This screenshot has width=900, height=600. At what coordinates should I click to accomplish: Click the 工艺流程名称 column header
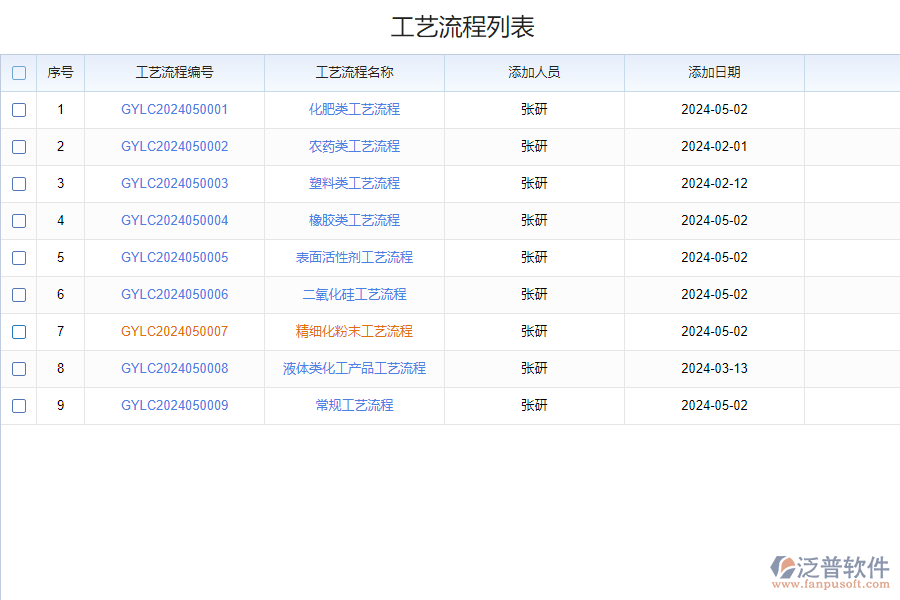point(354,73)
